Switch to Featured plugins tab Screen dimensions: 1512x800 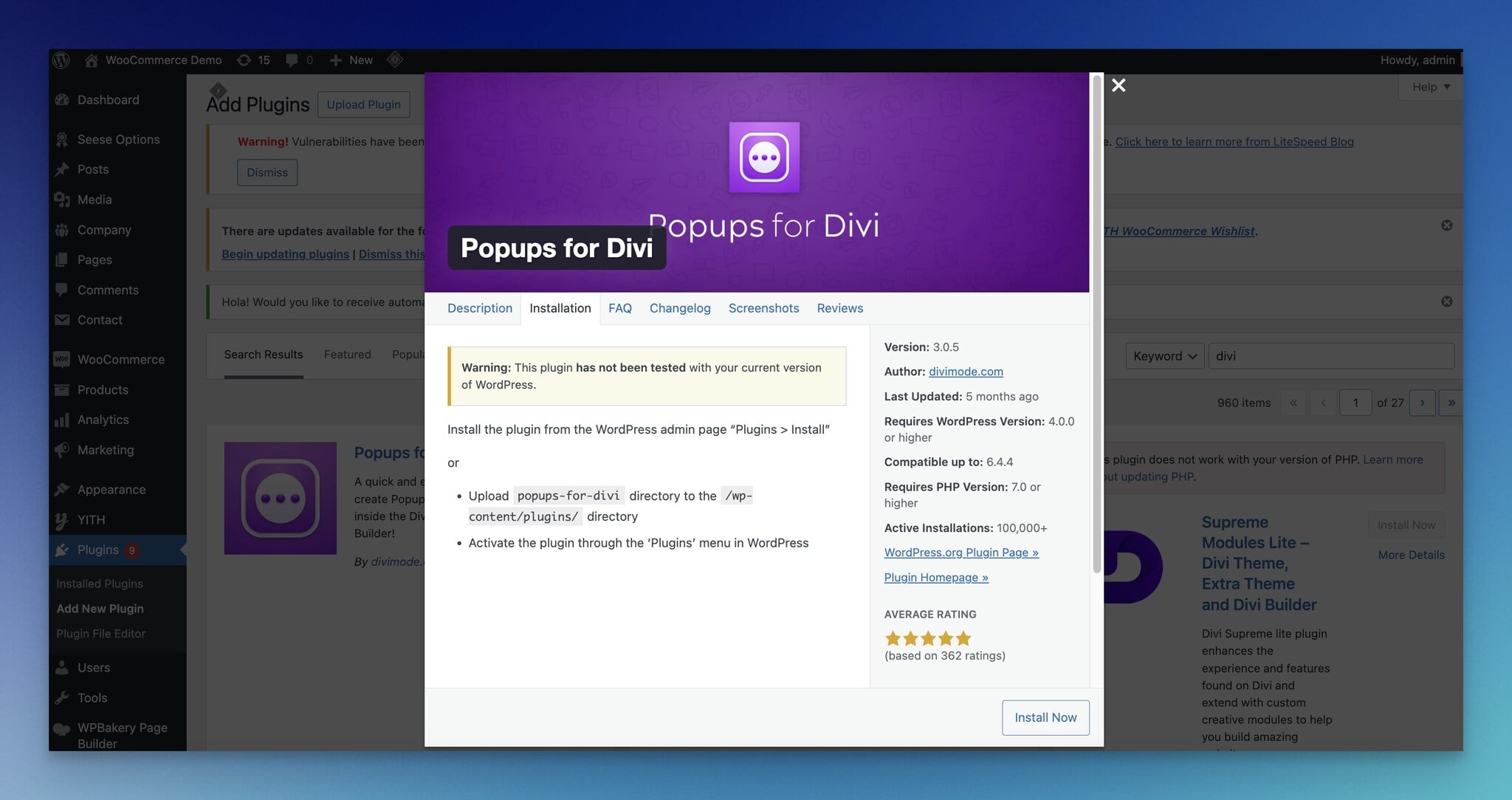tap(347, 355)
